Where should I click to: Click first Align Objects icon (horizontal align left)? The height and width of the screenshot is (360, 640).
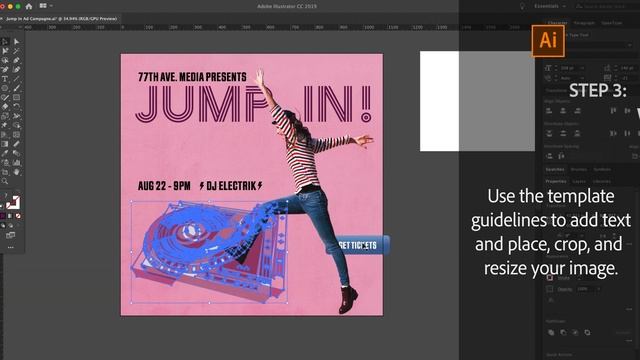tap(549, 111)
